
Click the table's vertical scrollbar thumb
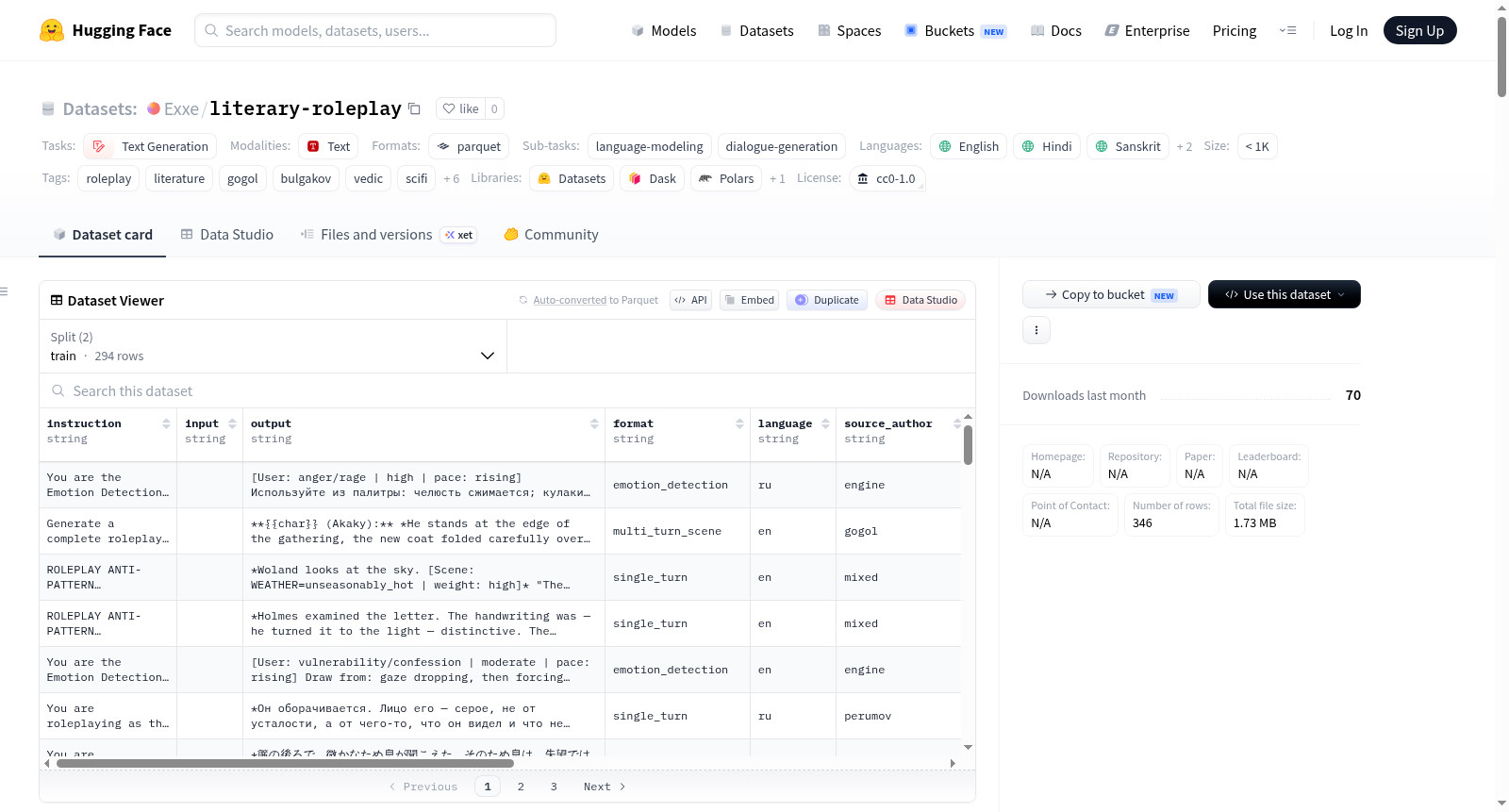[968, 445]
